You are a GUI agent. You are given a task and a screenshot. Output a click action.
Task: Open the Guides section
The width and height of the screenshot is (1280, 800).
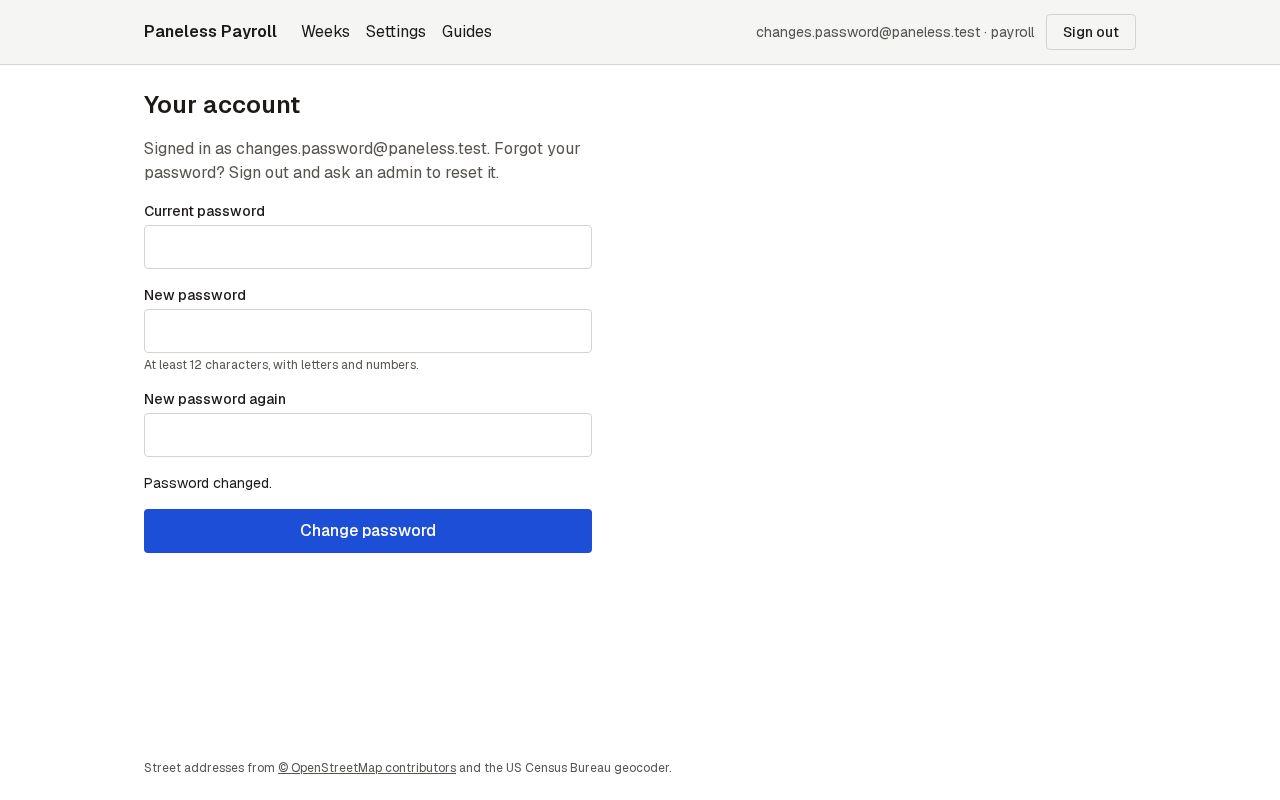point(467,32)
